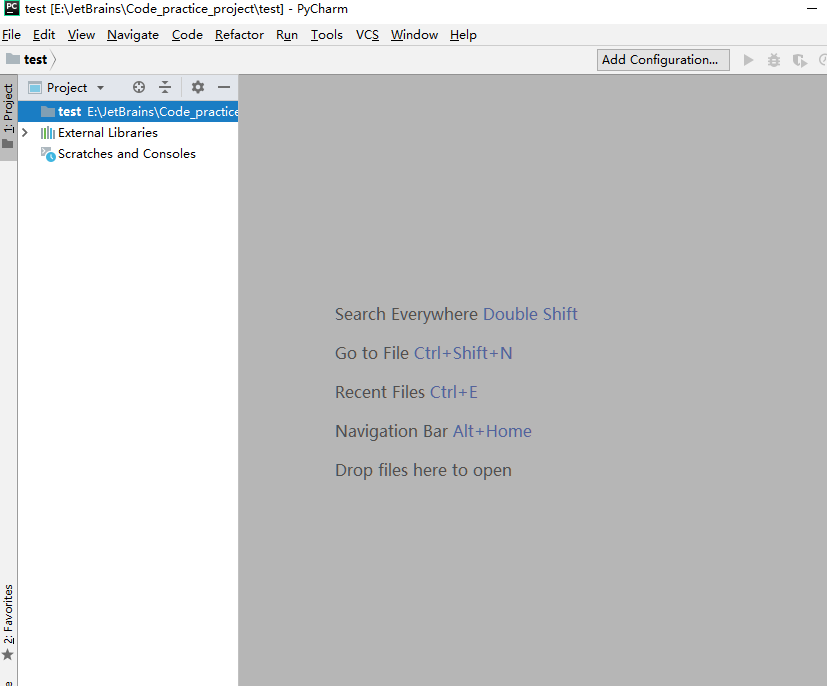Viewport: 827px width, 686px height.
Task: Open the Tools menu
Action: pyautogui.click(x=326, y=35)
